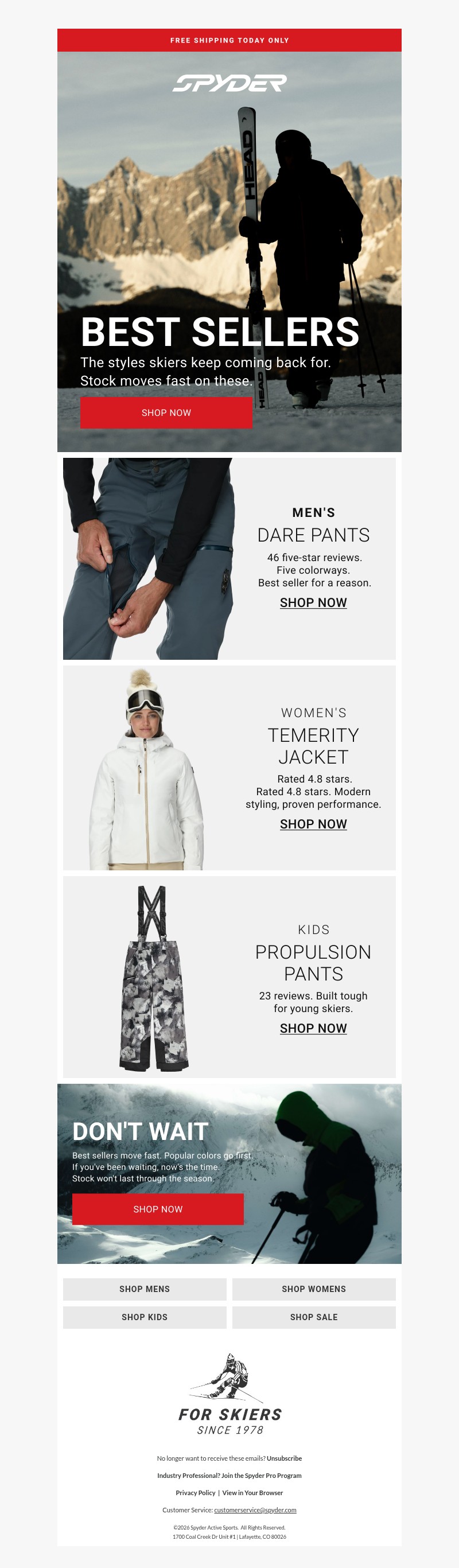Follow Shop Now link for Temerity Jacket

313,824
